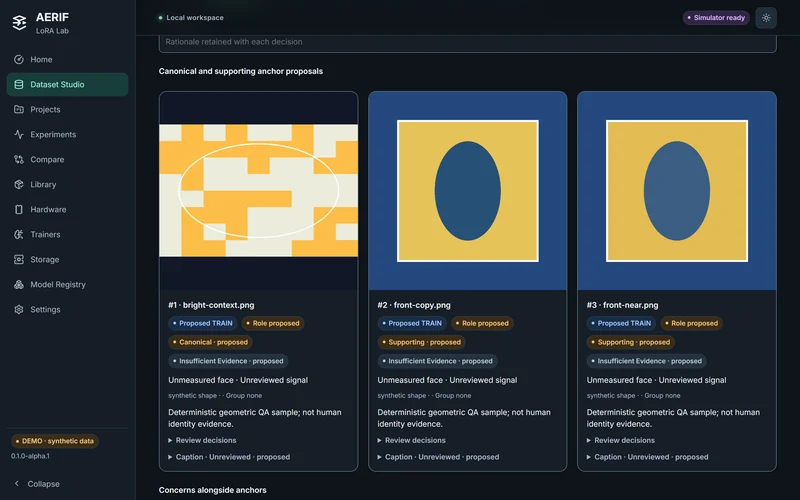
Task: Click the Model Registry icon
Action: coord(19,284)
